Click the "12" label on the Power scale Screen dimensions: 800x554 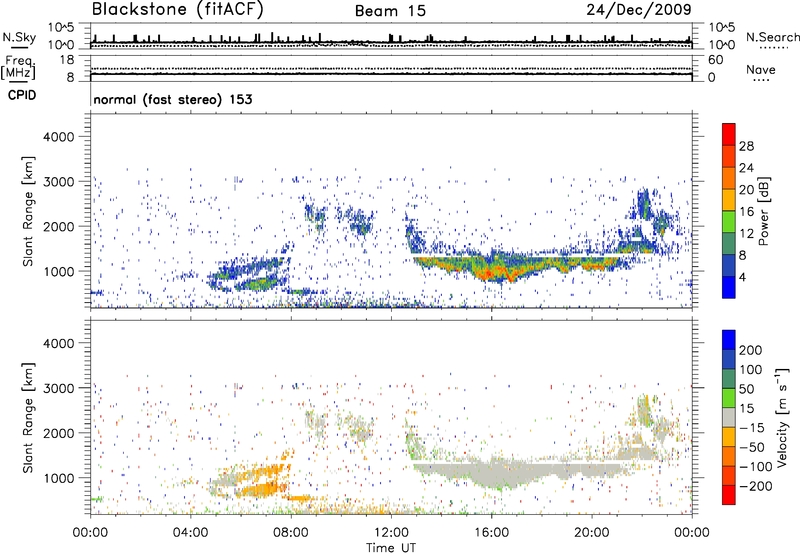(x=746, y=234)
